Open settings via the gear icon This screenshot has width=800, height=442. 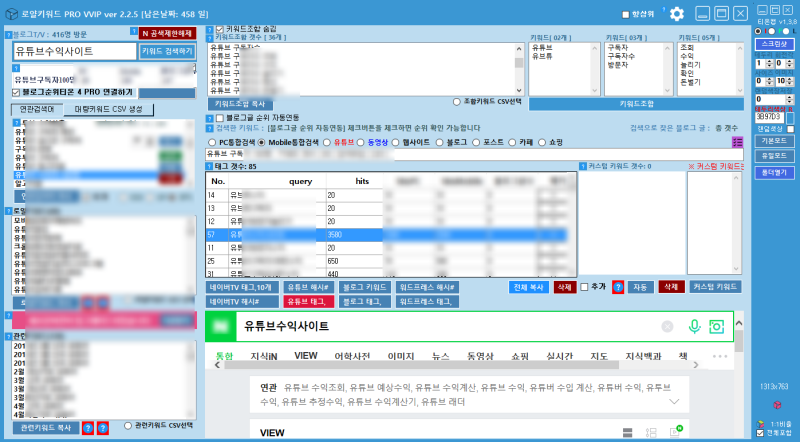pyautogui.click(x=677, y=14)
